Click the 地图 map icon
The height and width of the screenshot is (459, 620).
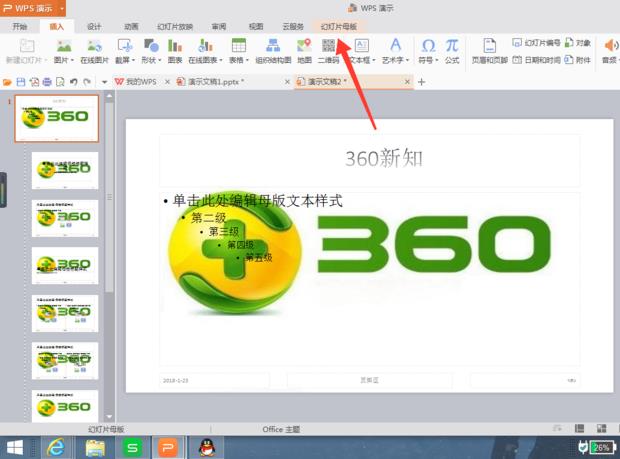pyautogui.click(x=304, y=46)
